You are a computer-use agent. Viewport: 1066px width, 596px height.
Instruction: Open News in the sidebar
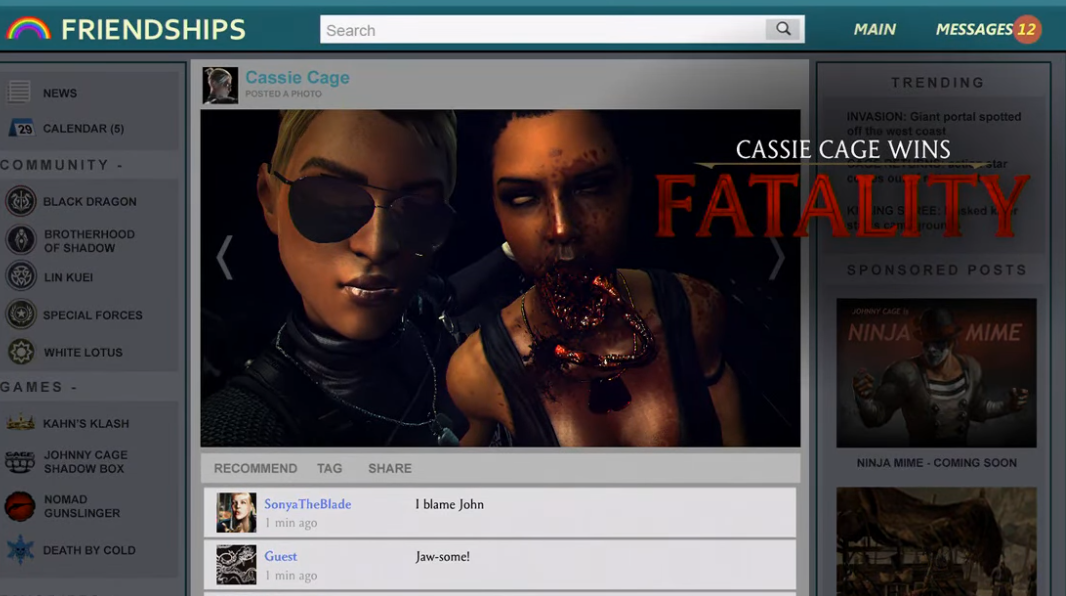[60, 93]
